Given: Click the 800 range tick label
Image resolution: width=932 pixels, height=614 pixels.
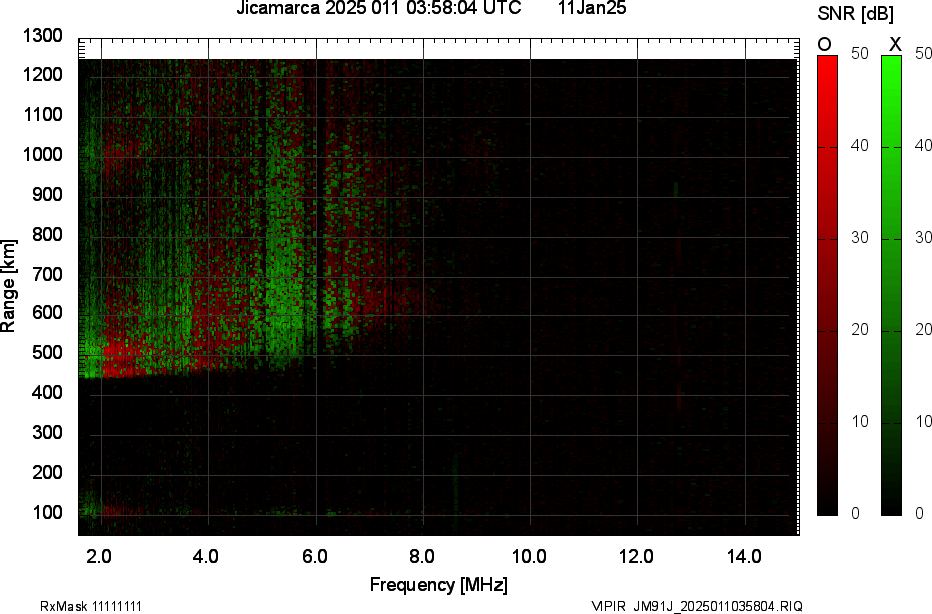Looking at the screenshot, I should click(47, 234).
